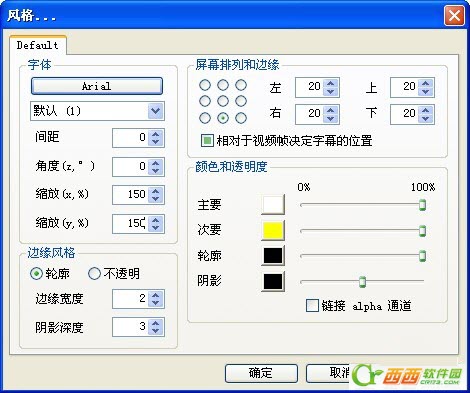470x393 pixels.
Task: Increase the 缩放 (x,%) scale value
Action: coord(156,191)
